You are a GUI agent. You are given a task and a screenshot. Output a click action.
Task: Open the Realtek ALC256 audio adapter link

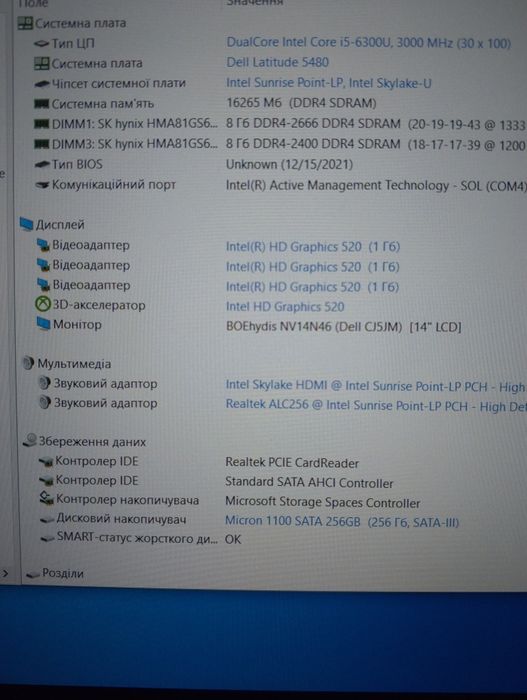coord(376,405)
